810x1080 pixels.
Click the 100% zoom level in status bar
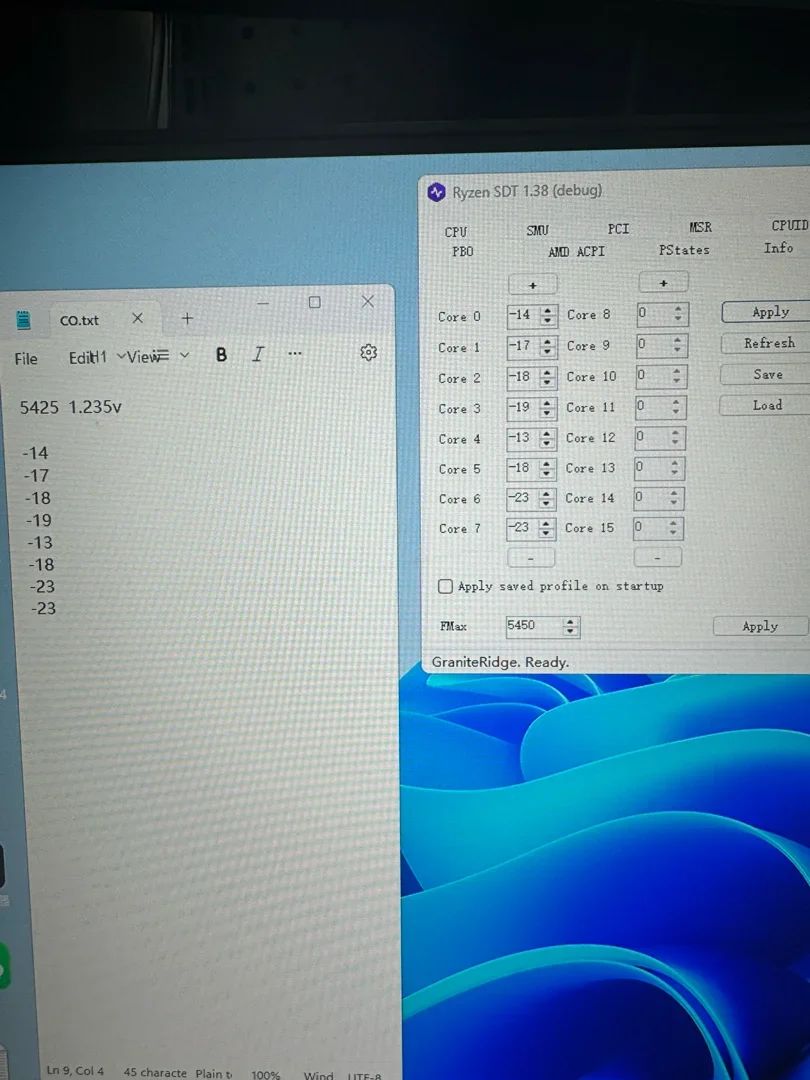[265, 1074]
